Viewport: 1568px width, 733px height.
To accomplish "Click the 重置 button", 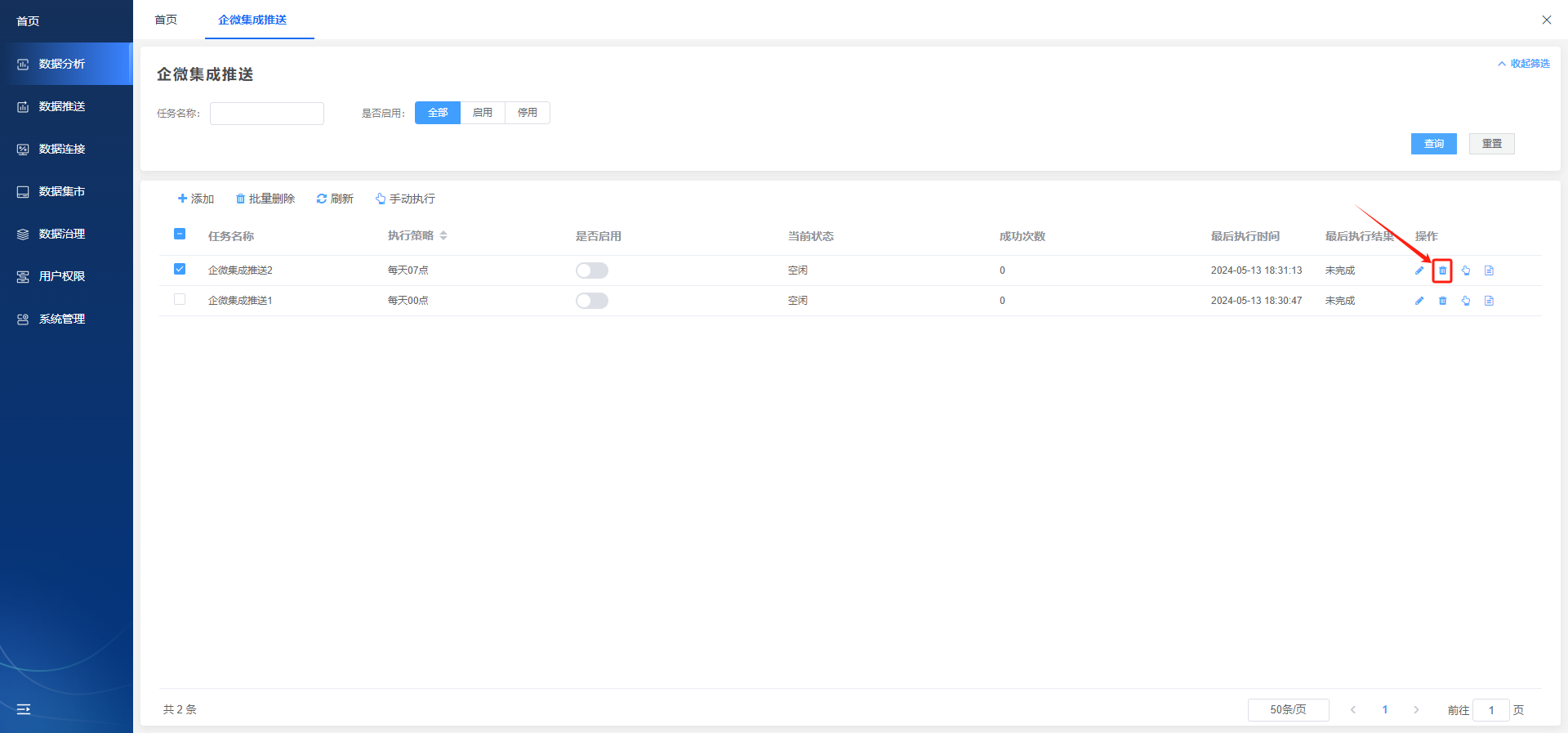I will point(1492,144).
